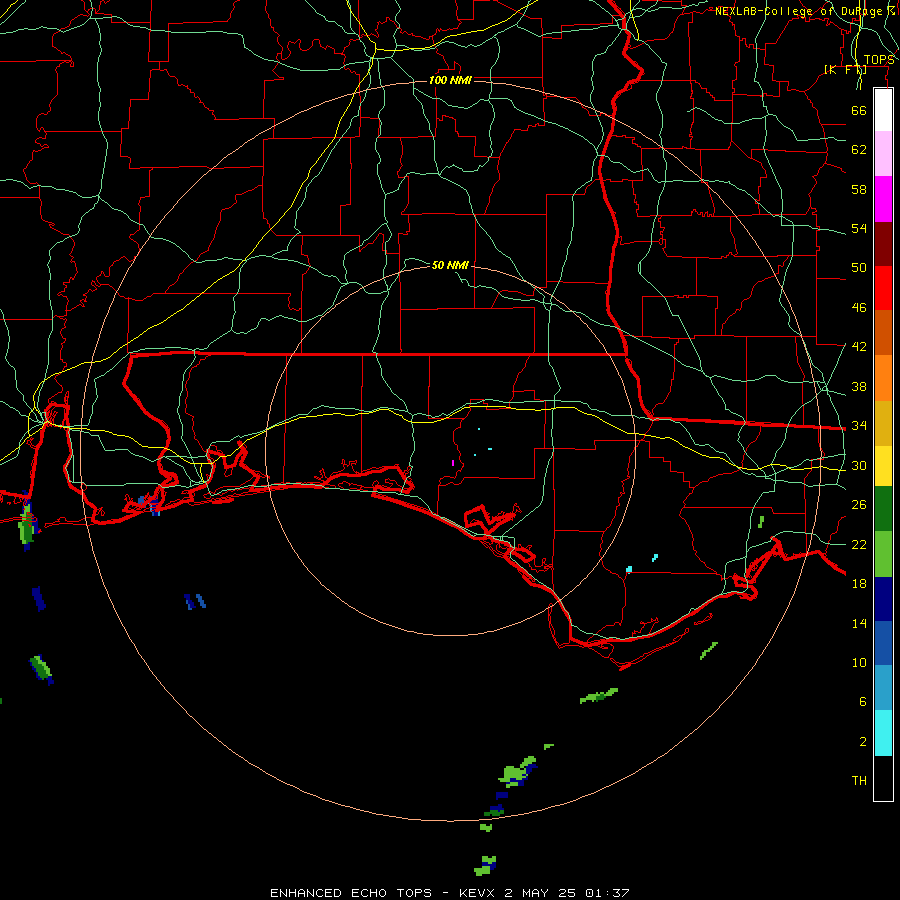Click the legend value '26'
This screenshot has height=900, width=900.
click(x=859, y=505)
